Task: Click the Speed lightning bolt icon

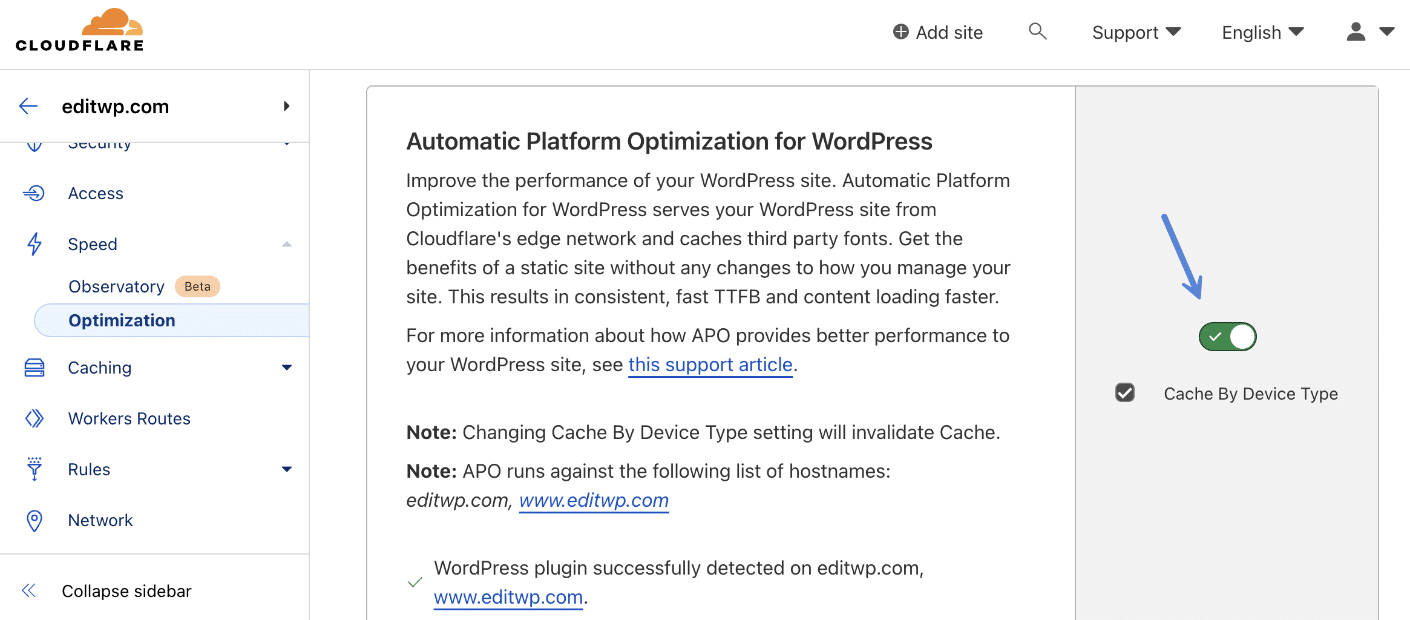Action: click(33, 243)
